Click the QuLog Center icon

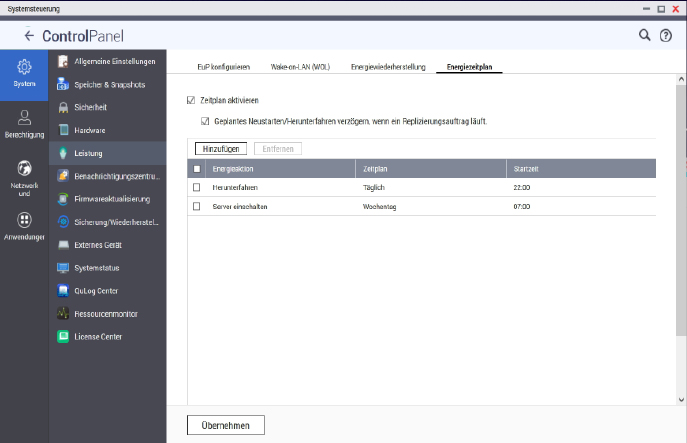(63, 291)
